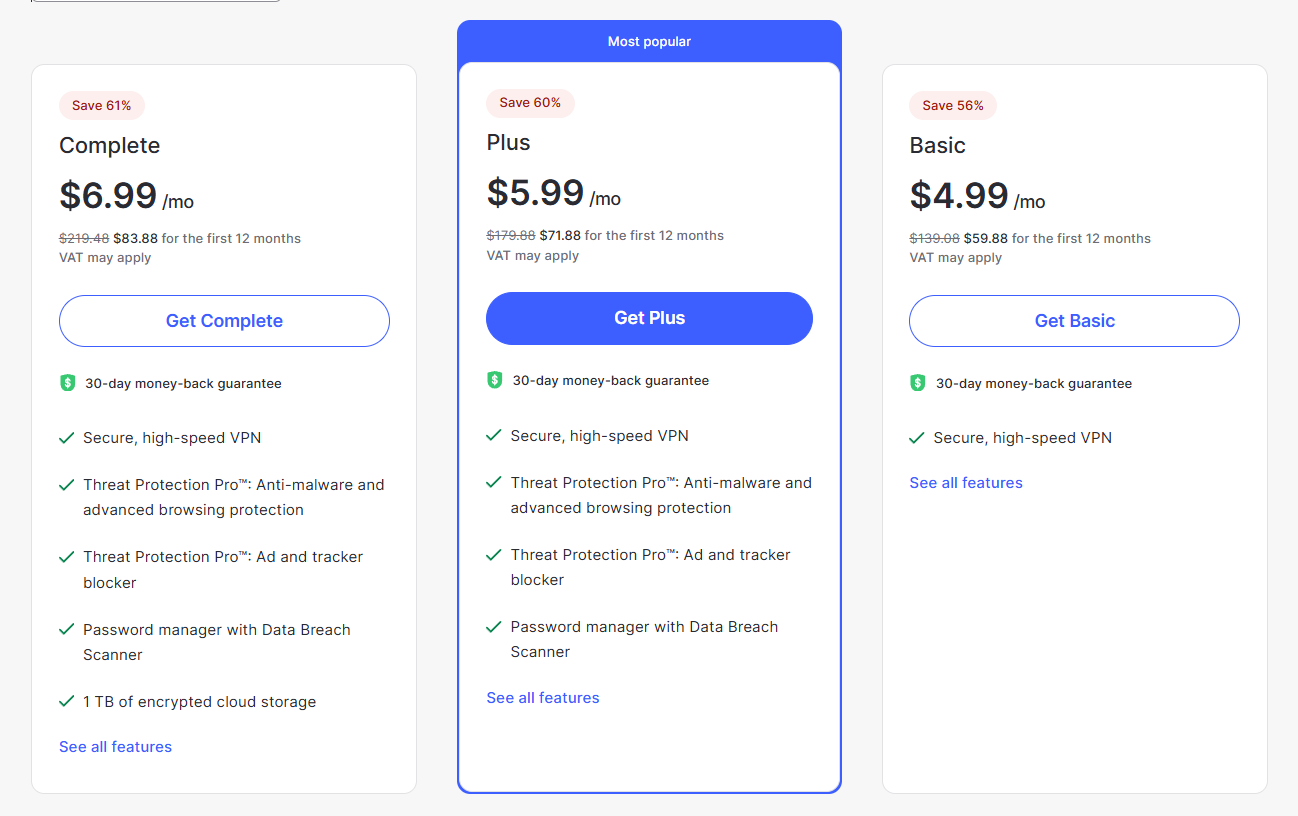Click the $6.99 price on Complete plan
Image resolution: width=1298 pixels, height=816 pixels.
coord(108,195)
